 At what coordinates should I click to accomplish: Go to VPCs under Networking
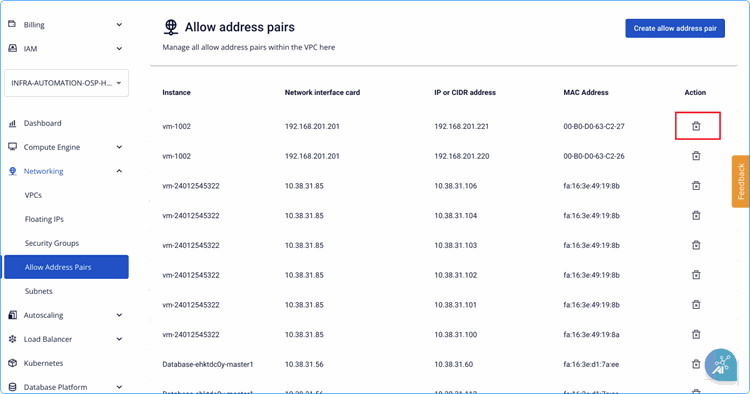coord(33,195)
